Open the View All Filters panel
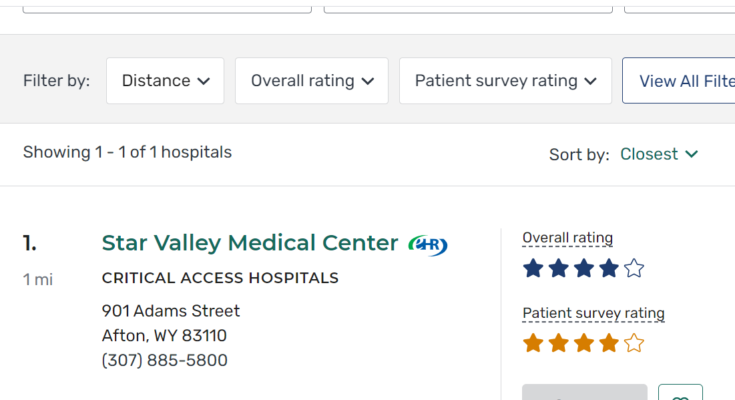 coord(685,81)
